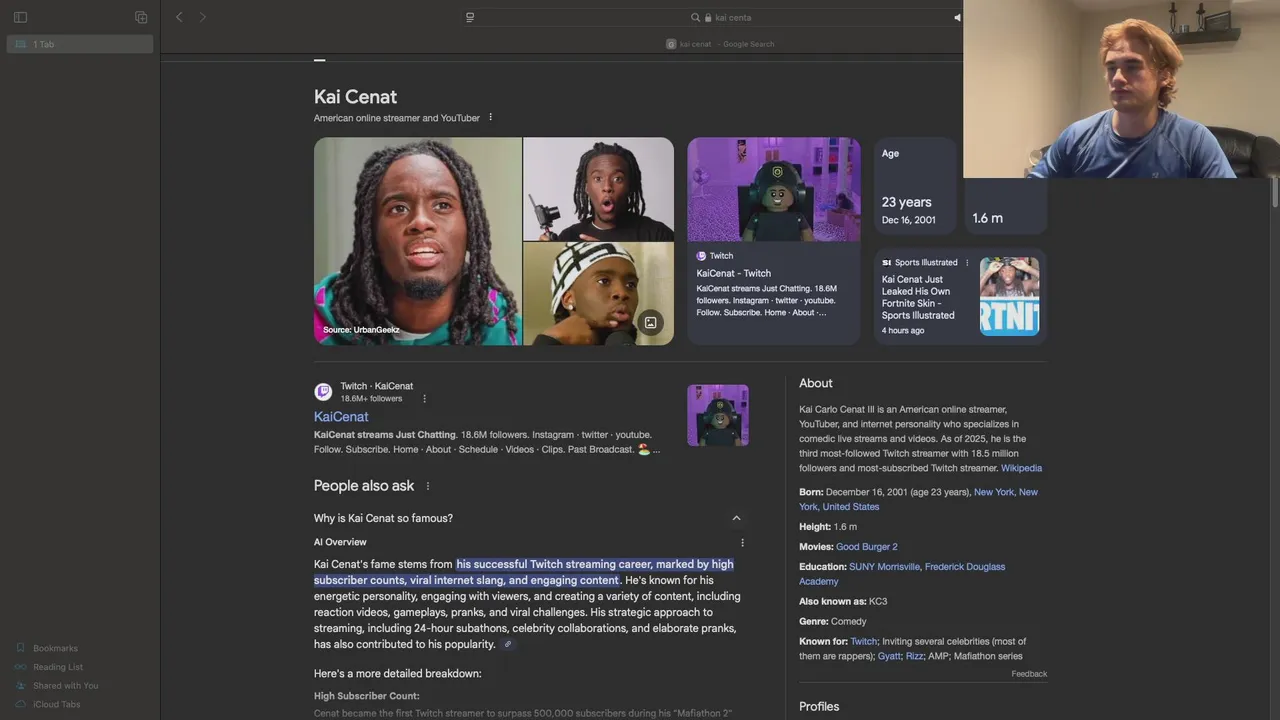The height and width of the screenshot is (720, 1280).
Task: Click the '18.6M+ followers' text under Twitch
Action: pos(371,399)
